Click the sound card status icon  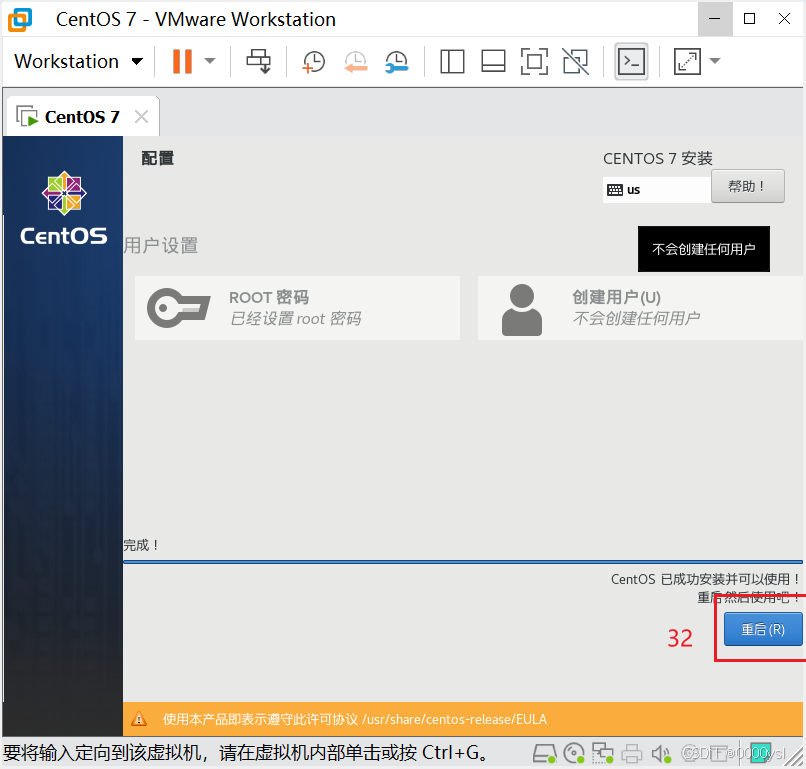coord(661,754)
